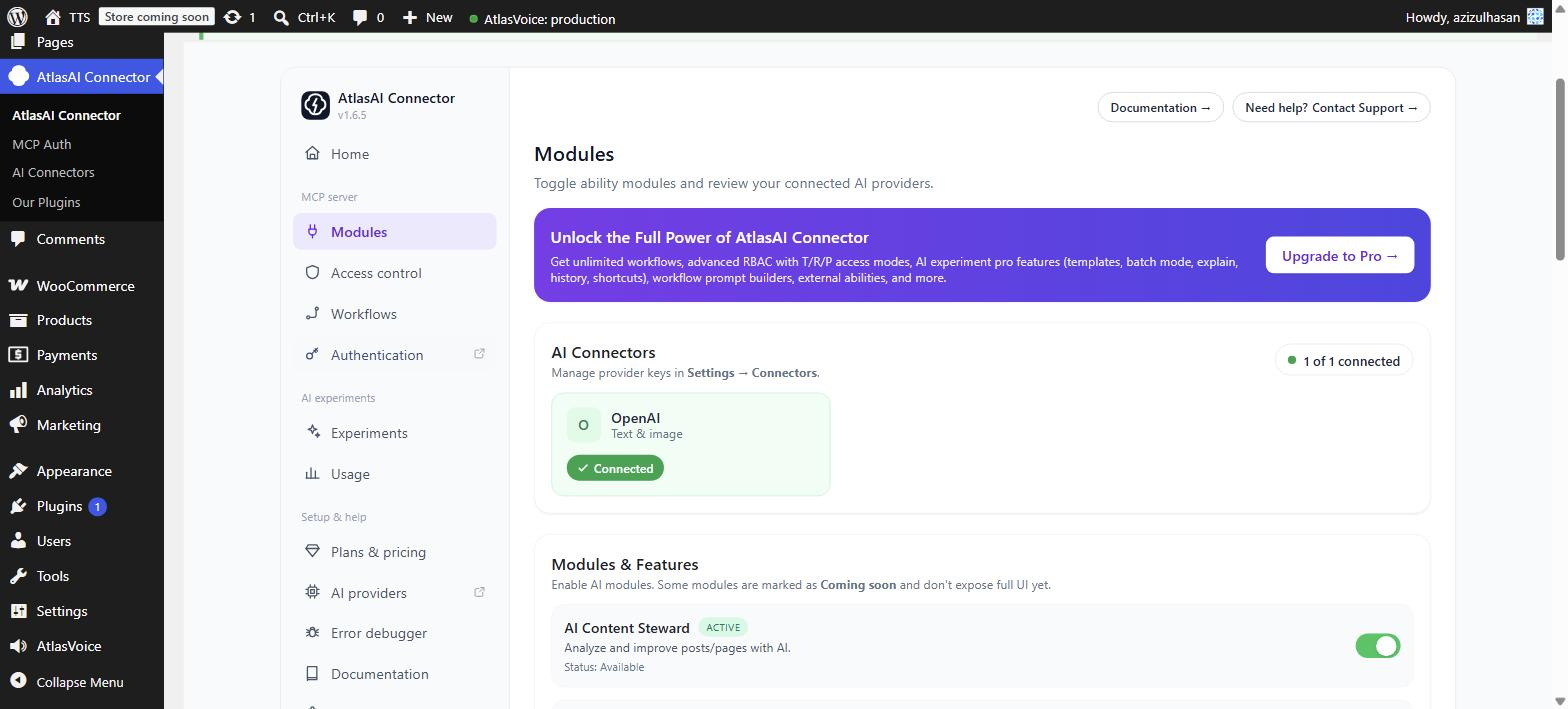This screenshot has width=1568, height=709.
Task: Click the 1 of 1 connected status pill
Action: pos(1344,361)
